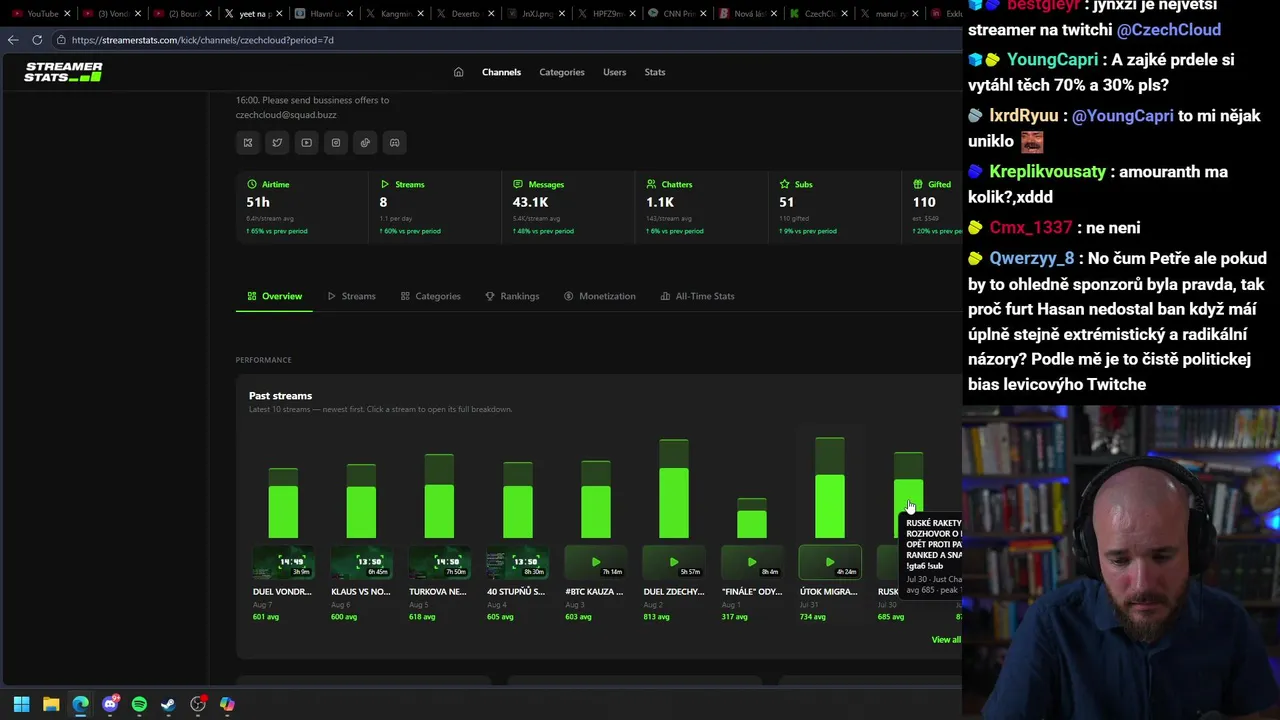The image size is (1280, 720).
Task: Open the Discord social icon button
Action: point(394,143)
